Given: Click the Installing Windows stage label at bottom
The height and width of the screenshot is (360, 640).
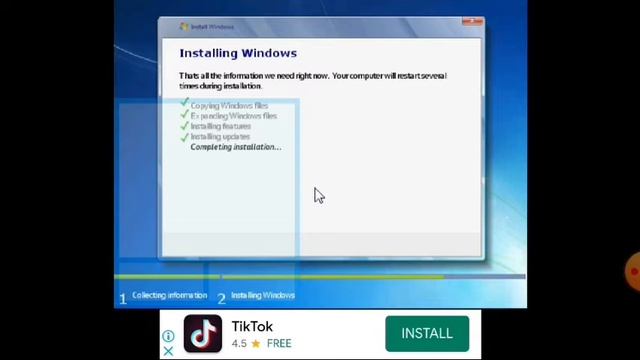Looking at the screenshot, I should [262, 295].
